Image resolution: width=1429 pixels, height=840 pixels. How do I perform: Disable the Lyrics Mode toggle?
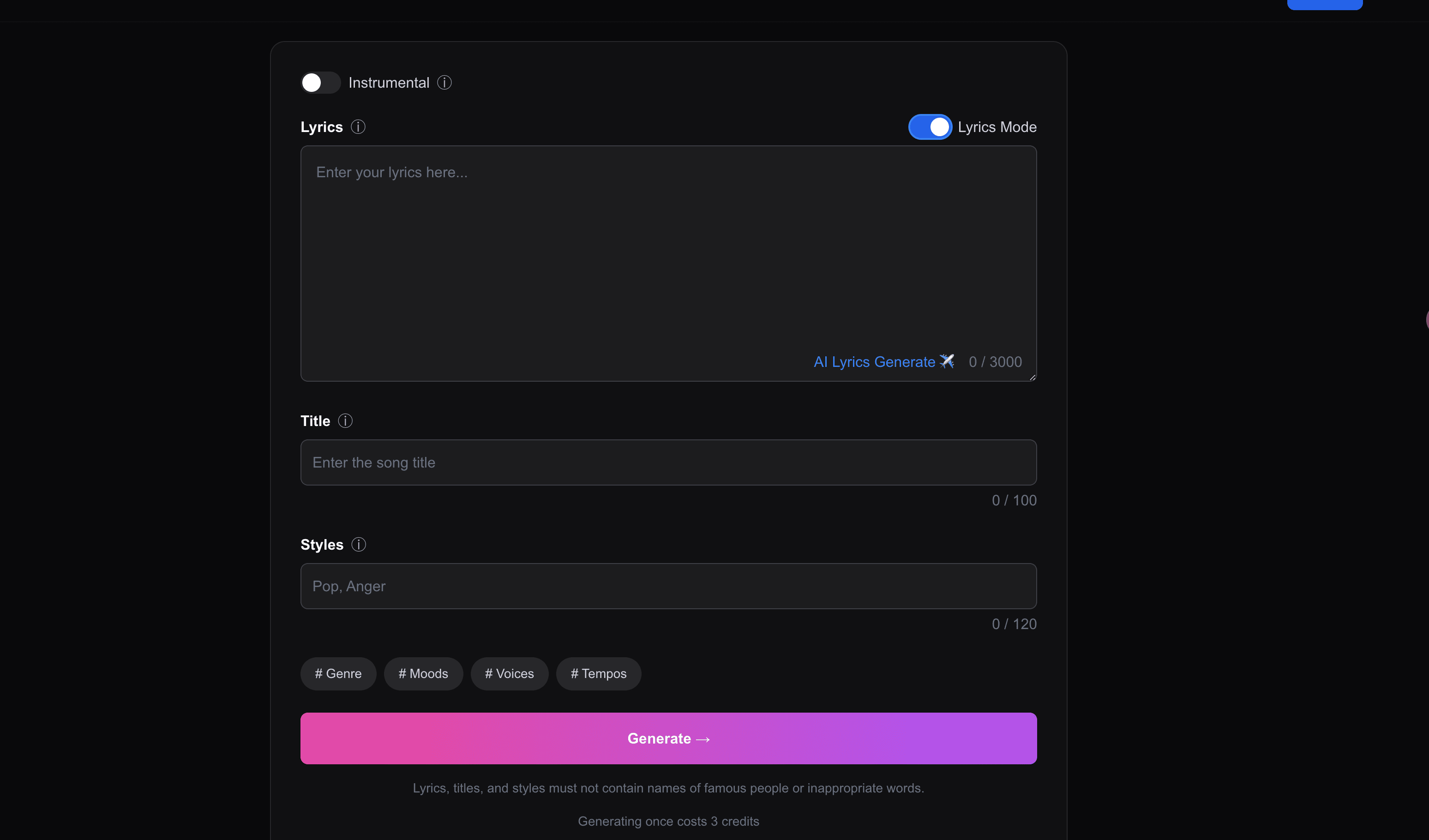pos(930,127)
